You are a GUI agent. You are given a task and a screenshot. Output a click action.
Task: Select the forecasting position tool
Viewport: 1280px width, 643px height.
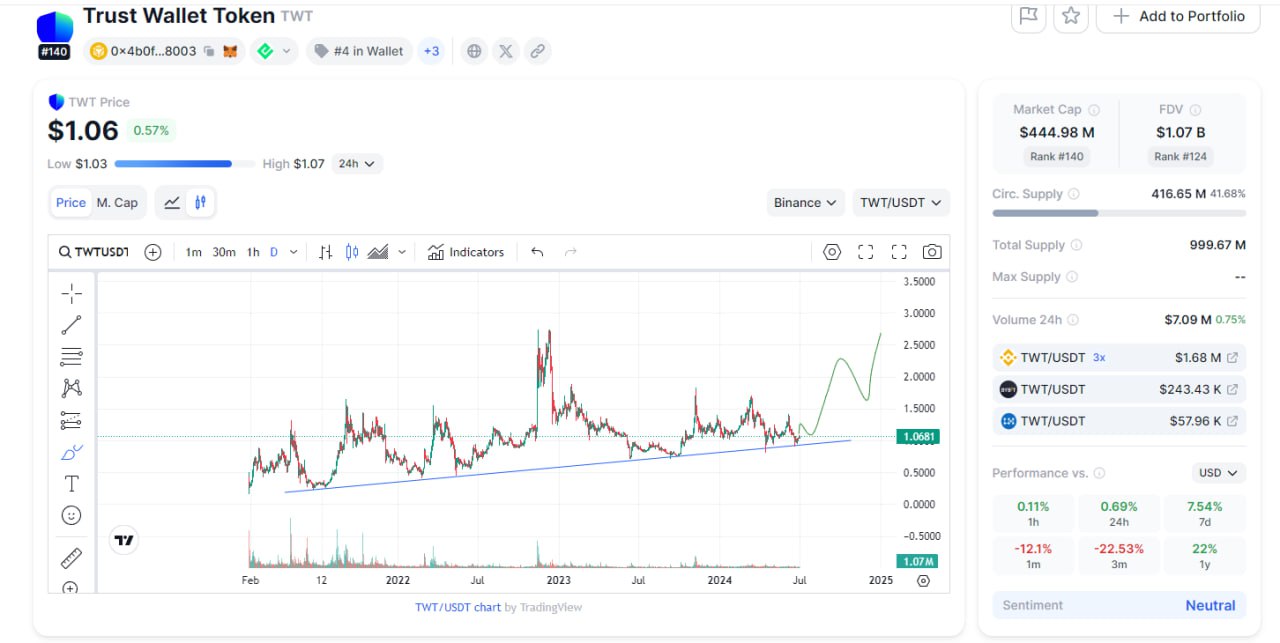(x=72, y=420)
